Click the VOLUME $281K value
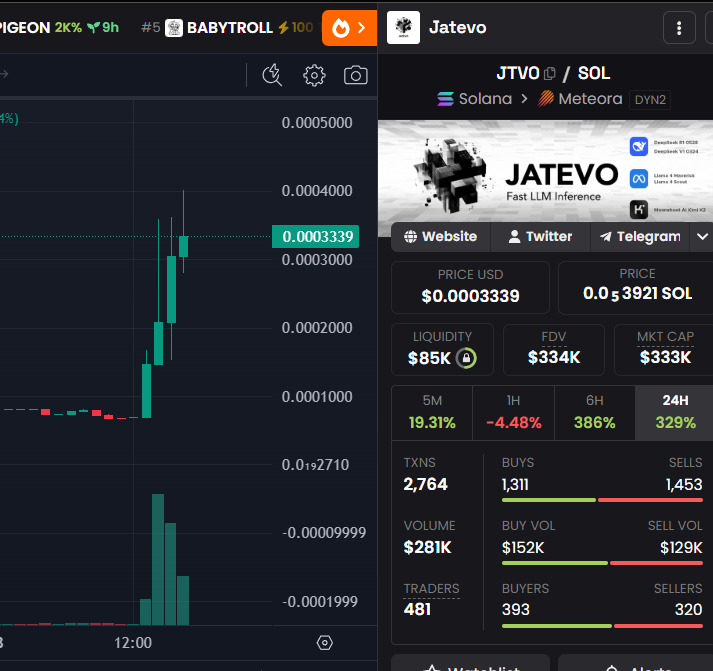Image resolution: width=713 pixels, height=671 pixels. pos(427,547)
